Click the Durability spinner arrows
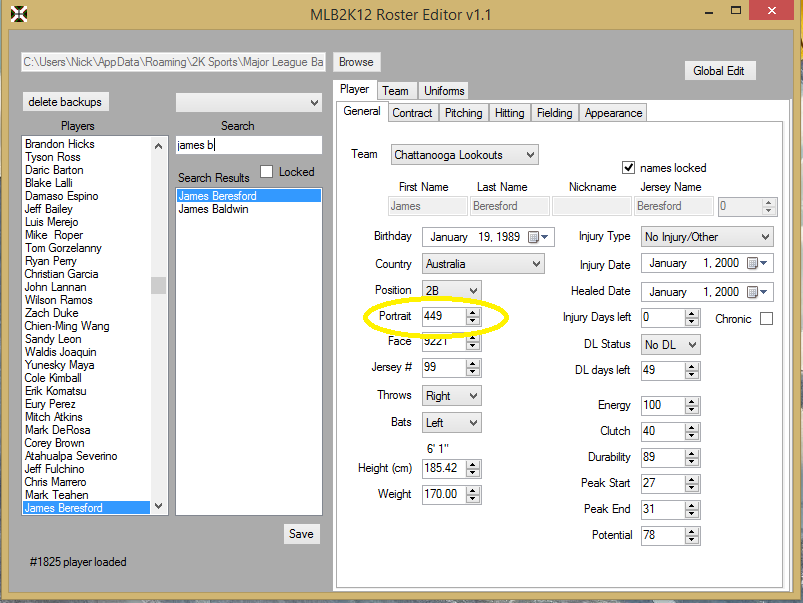 click(x=692, y=457)
